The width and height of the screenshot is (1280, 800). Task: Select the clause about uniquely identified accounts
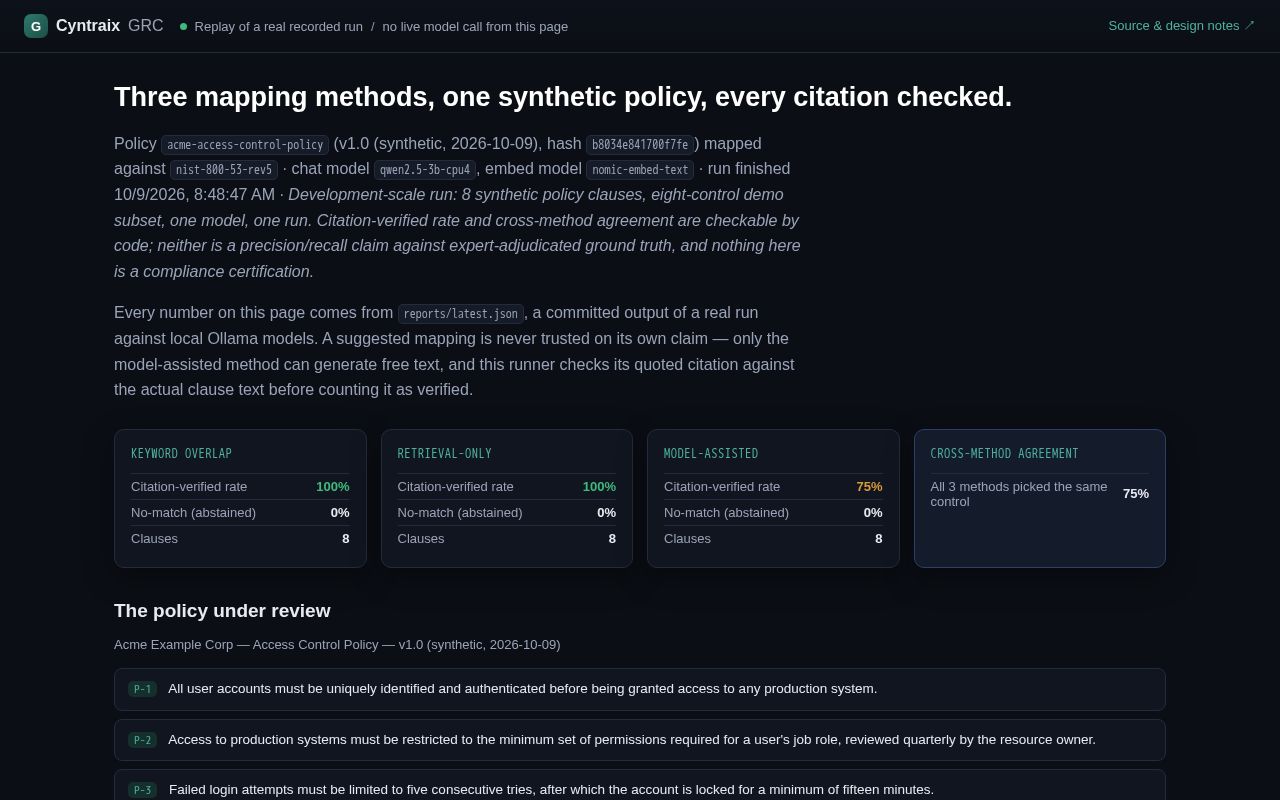[640, 689]
